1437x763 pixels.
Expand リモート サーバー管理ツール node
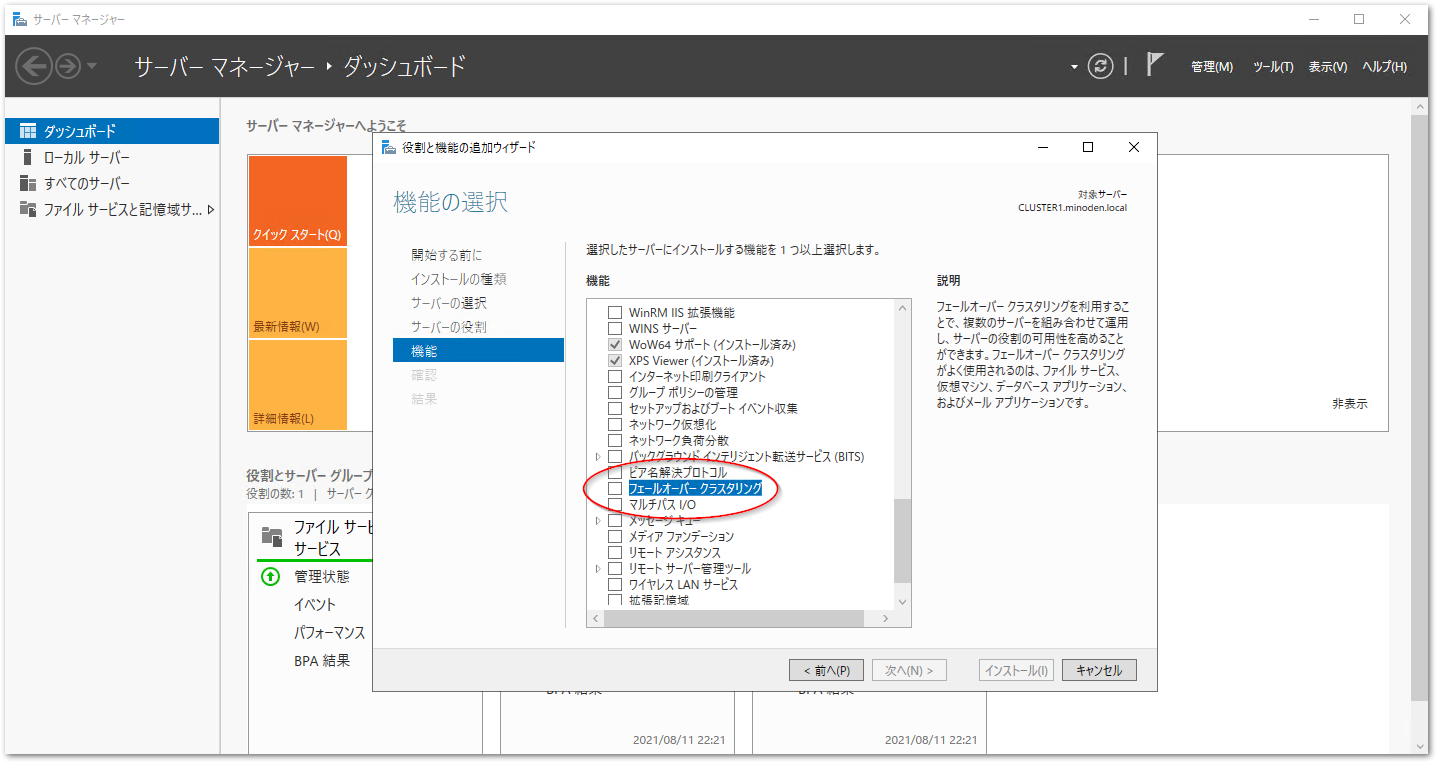click(x=598, y=567)
